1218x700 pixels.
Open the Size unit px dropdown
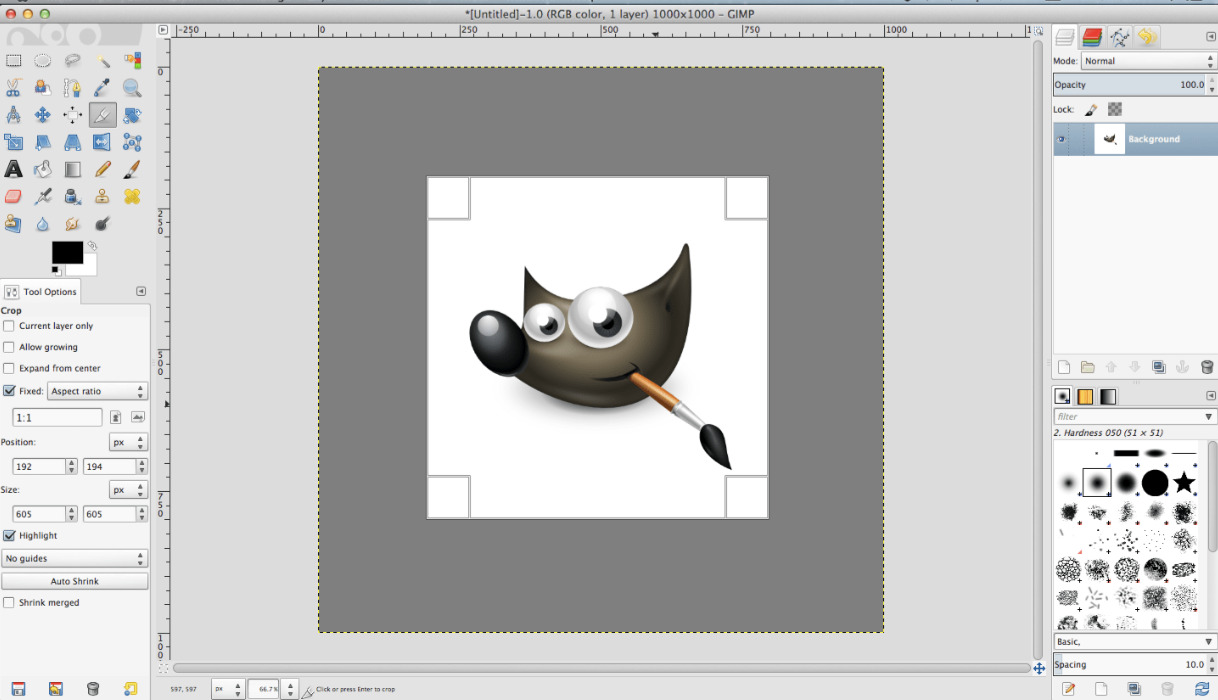pos(128,490)
